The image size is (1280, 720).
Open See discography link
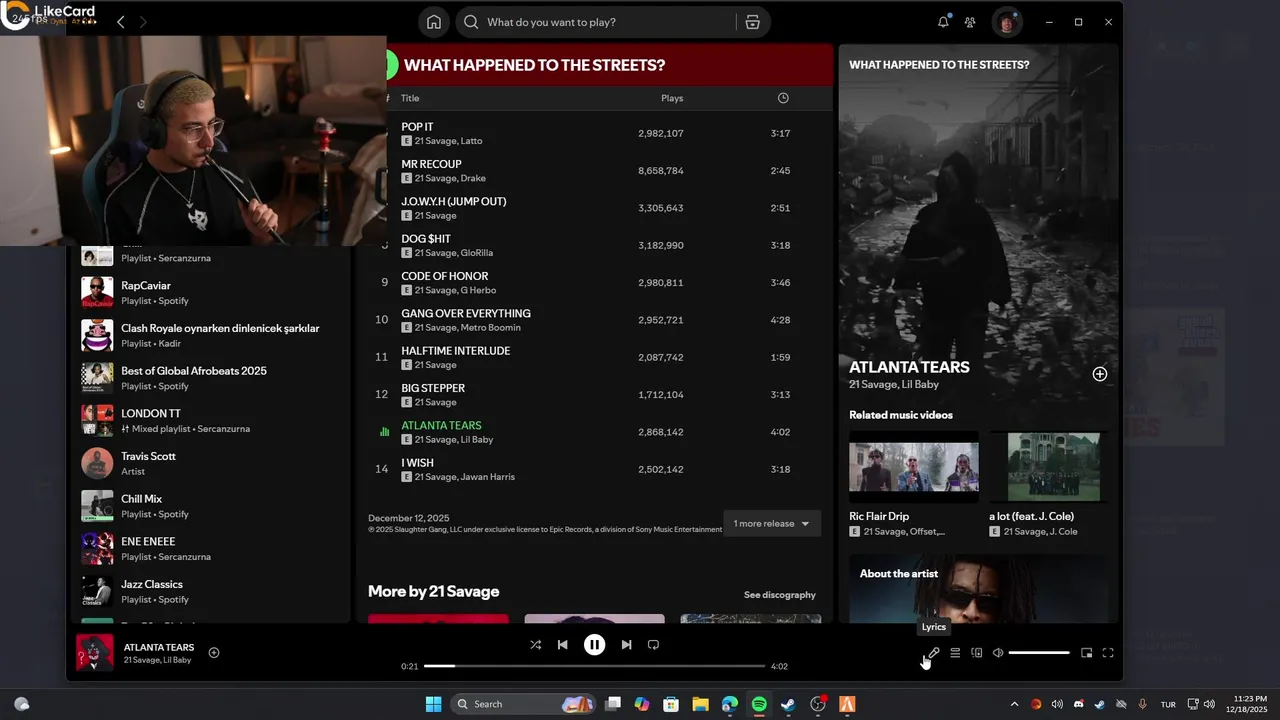coord(780,595)
